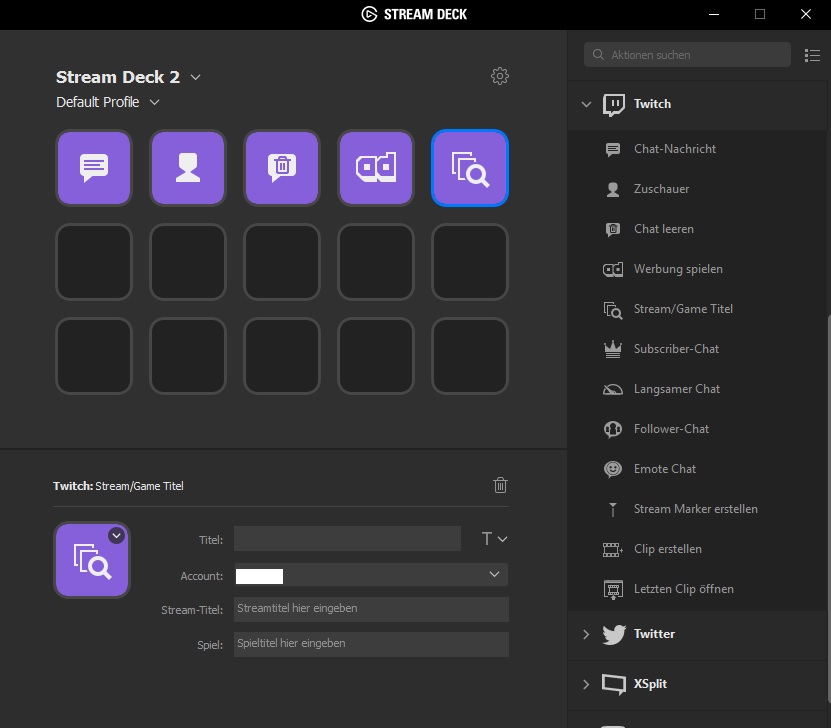Click the Stream/Game Titel action icon
This screenshot has height=728, width=831.
613,309
